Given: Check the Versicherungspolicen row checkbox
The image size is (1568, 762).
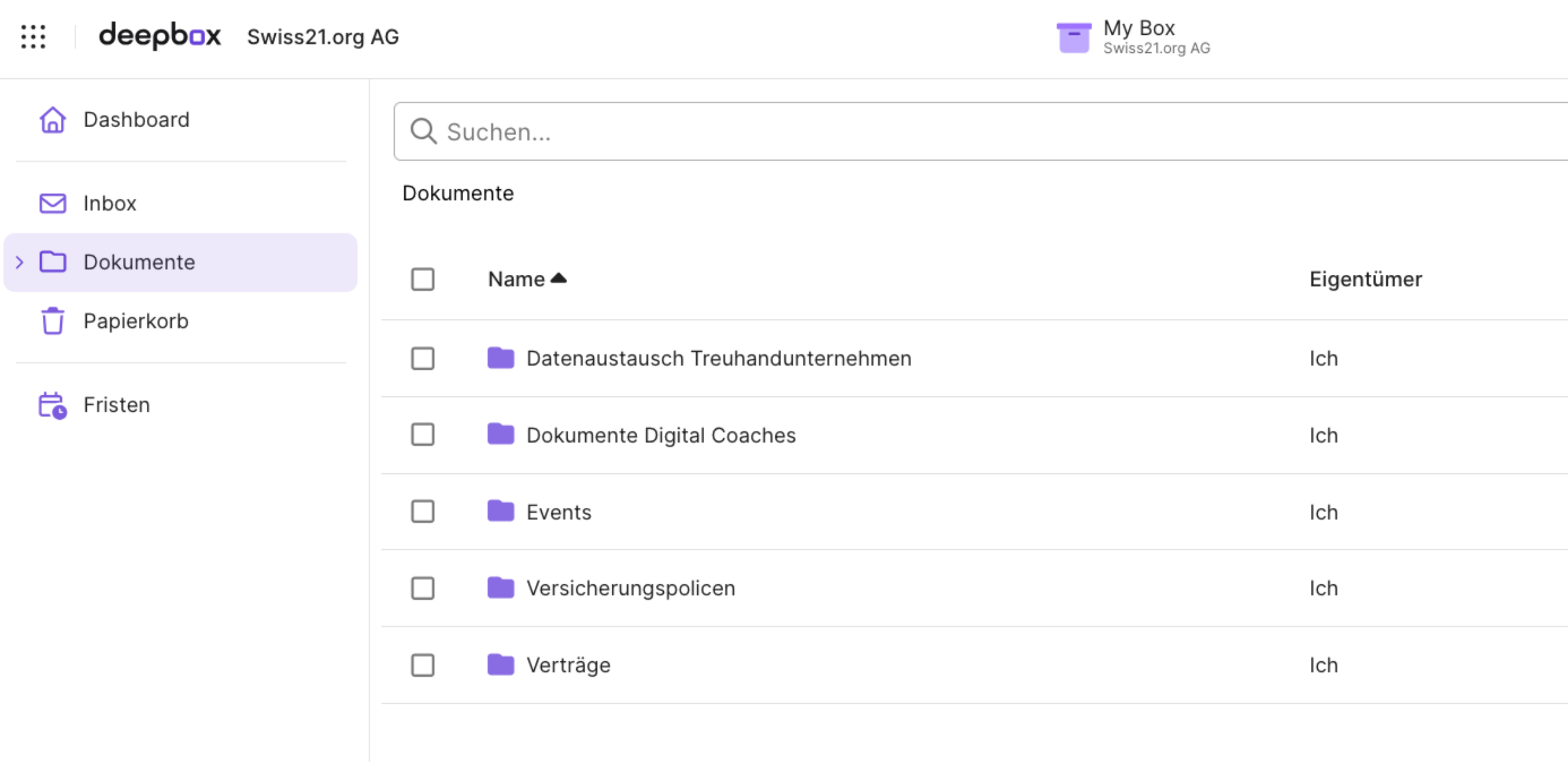Looking at the screenshot, I should 422,588.
